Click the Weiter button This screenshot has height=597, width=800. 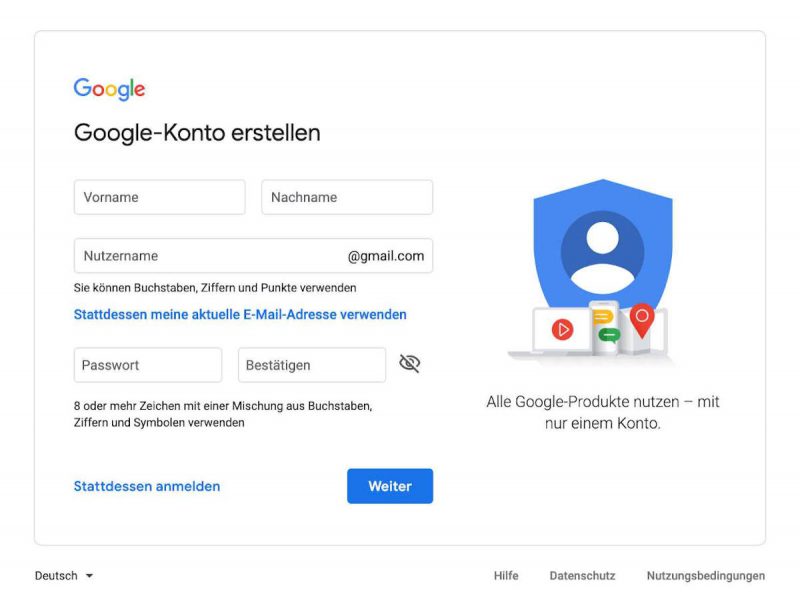[x=390, y=486]
